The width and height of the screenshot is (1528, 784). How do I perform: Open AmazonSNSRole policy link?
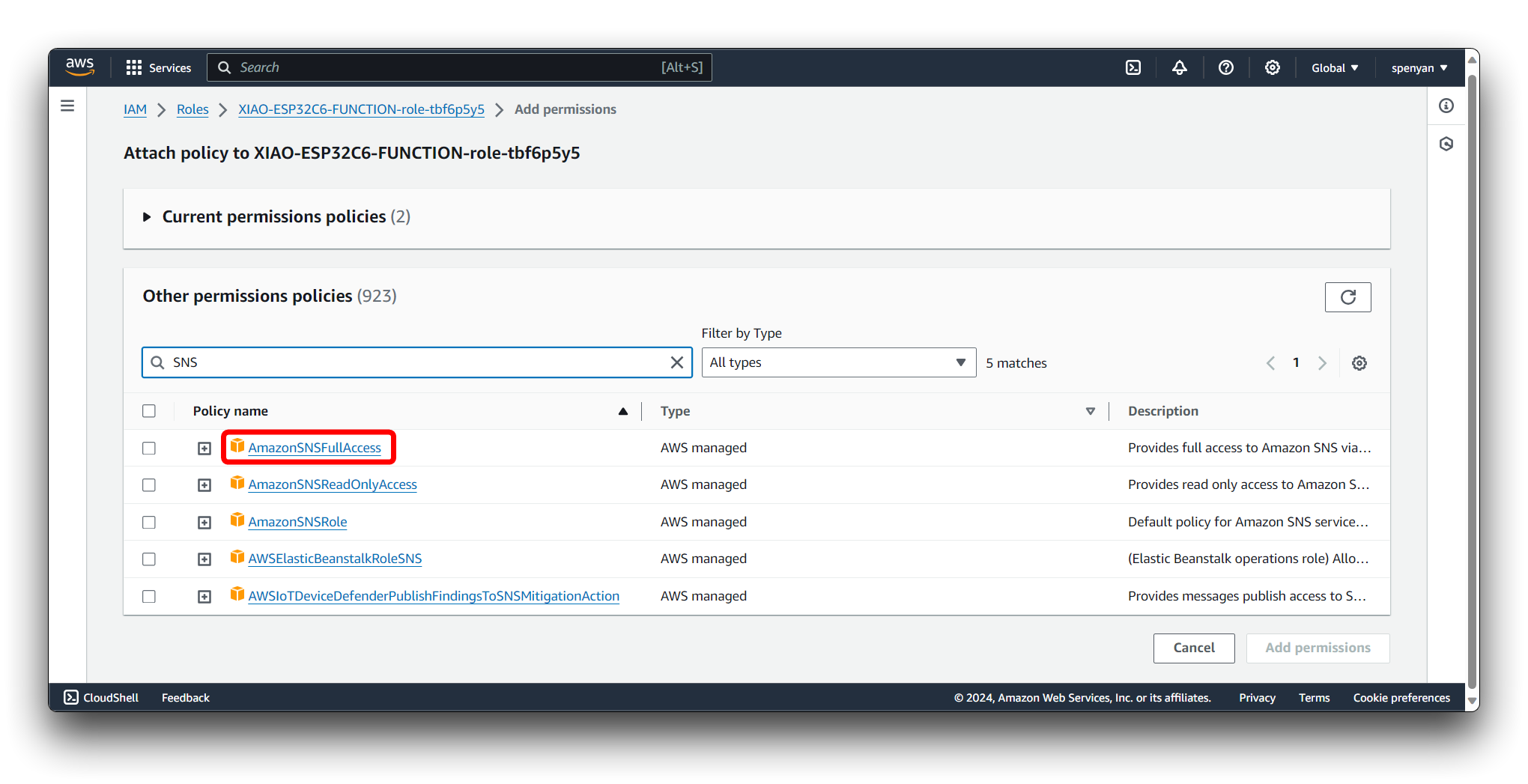[x=297, y=522]
